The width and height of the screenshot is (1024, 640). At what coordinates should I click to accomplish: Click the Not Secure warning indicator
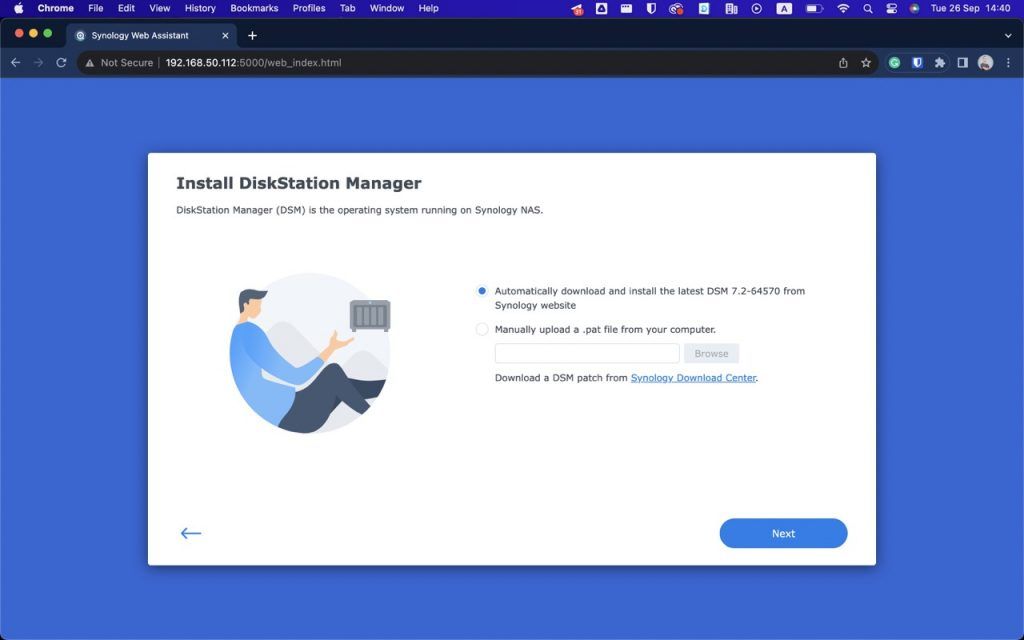tap(120, 63)
